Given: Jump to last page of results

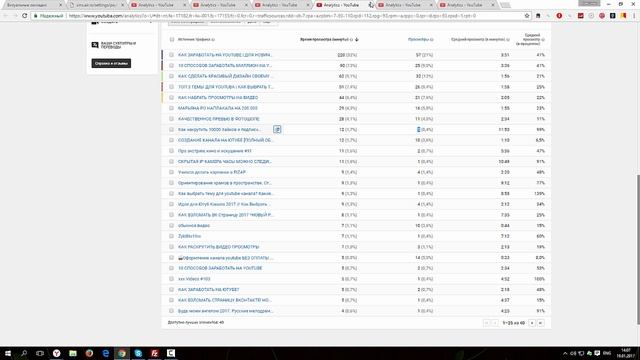Looking at the screenshot, I should coord(540,323).
